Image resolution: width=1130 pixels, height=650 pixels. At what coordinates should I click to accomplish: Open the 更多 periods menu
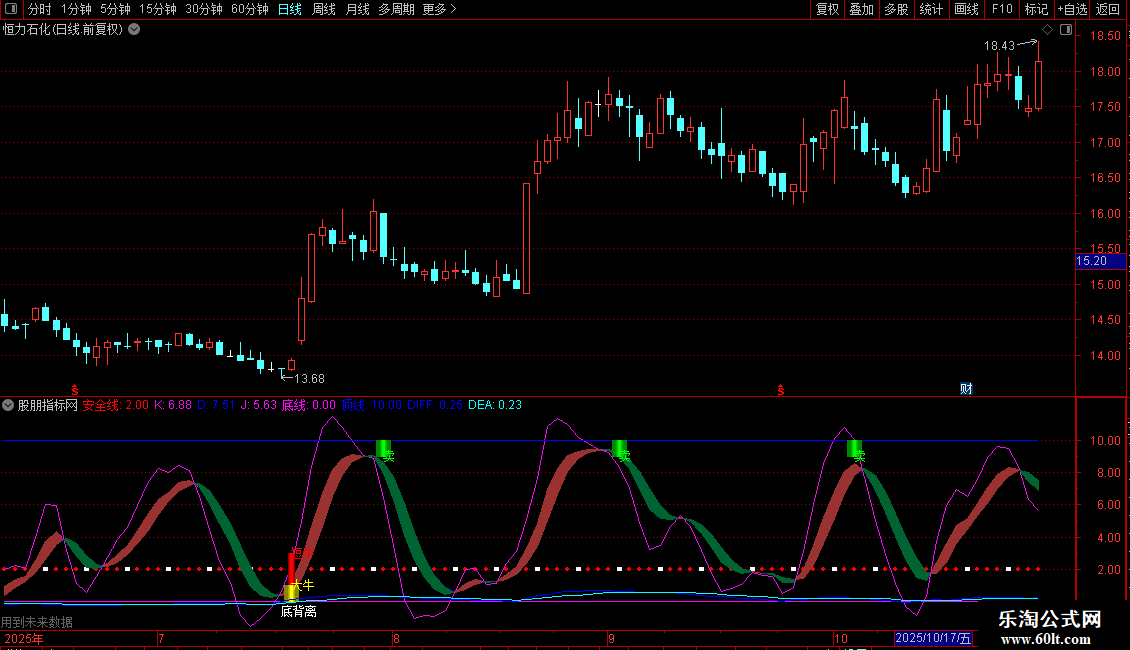point(439,10)
